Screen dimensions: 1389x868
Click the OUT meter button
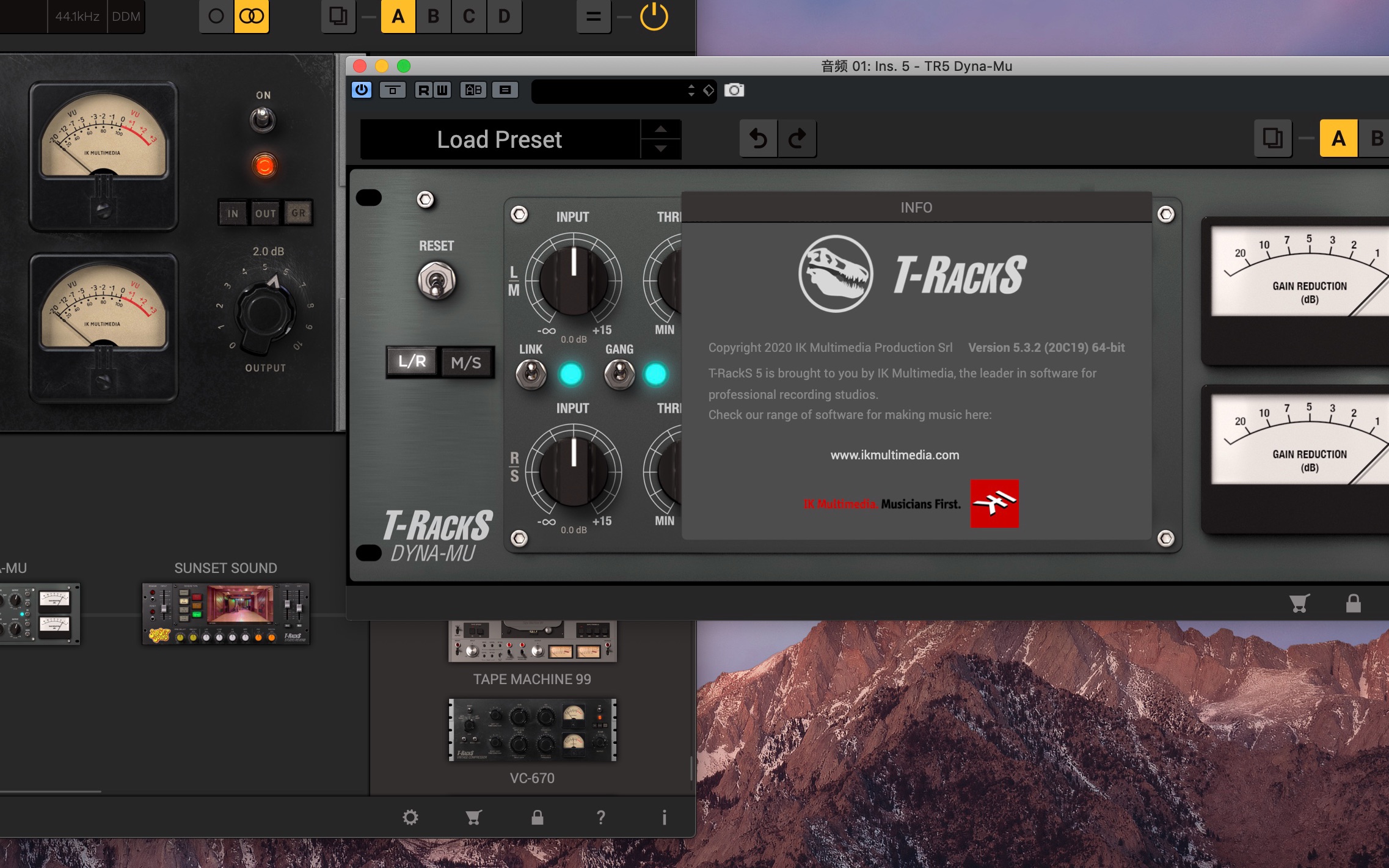click(266, 213)
